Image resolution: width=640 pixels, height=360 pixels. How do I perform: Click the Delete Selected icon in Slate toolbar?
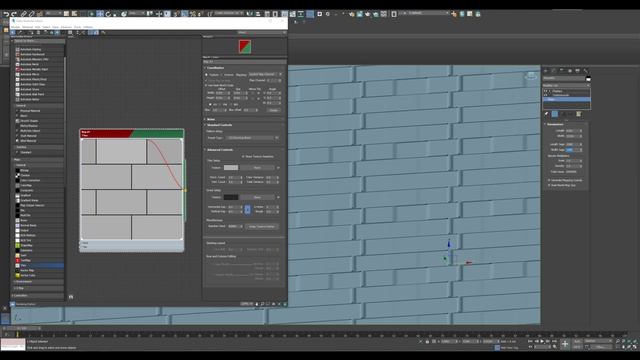pos(38,32)
